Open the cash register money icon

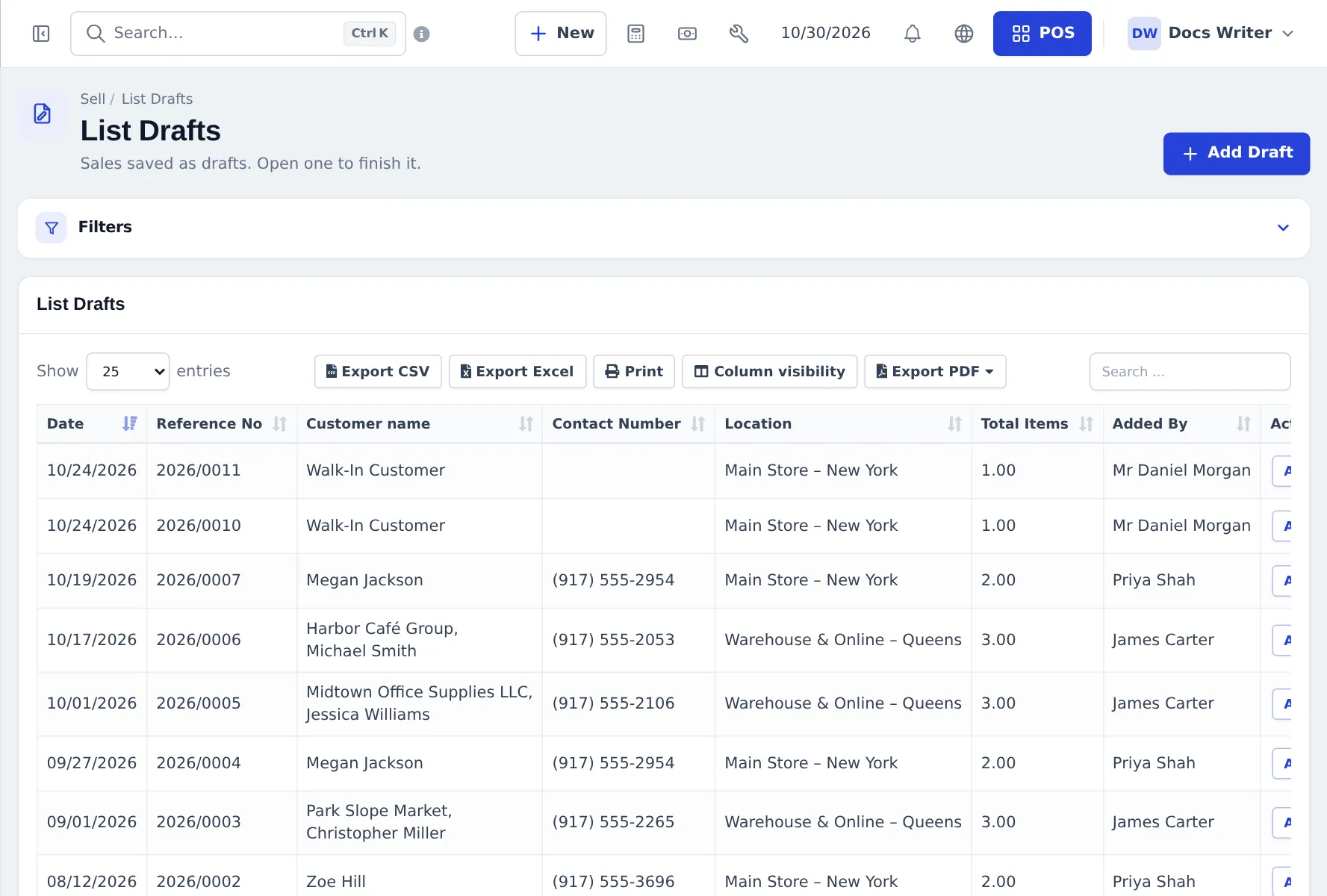[x=687, y=34]
